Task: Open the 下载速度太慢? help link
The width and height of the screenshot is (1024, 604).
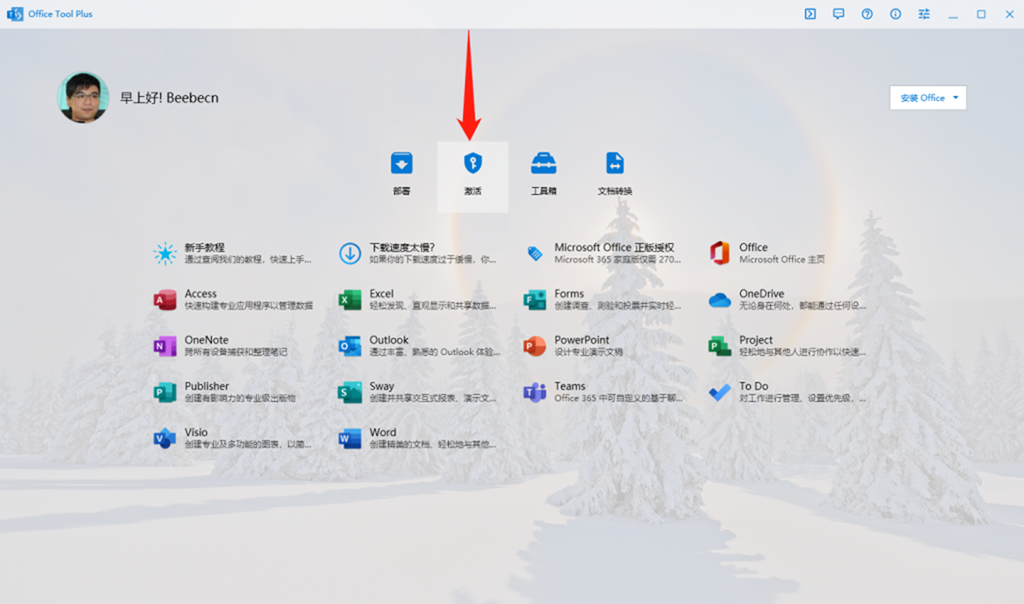Action: tap(402, 247)
